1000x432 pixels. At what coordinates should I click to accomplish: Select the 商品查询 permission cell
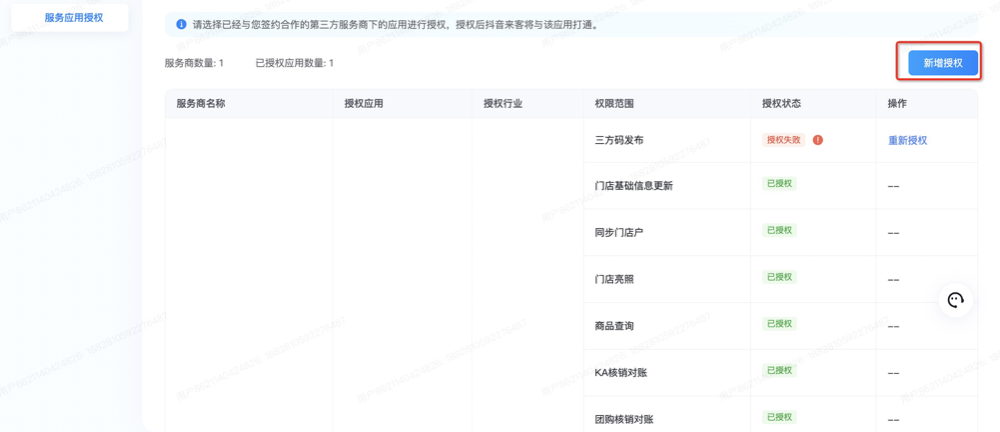(x=667, y=326)
